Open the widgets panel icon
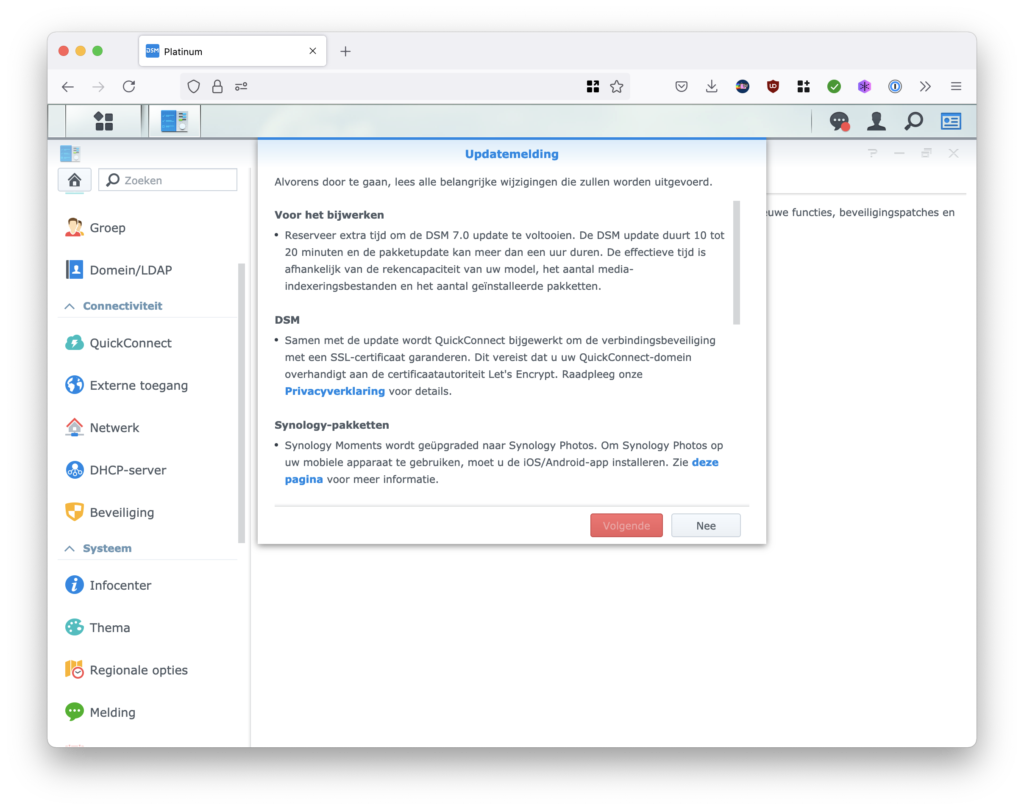The width and height of the screenshot is (1024, 810). [951, 122]
